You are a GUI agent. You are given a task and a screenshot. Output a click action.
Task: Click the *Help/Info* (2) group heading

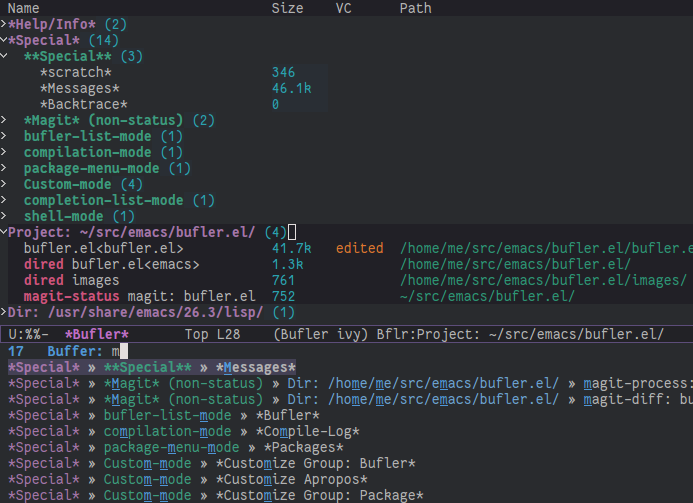click(67, 24)
